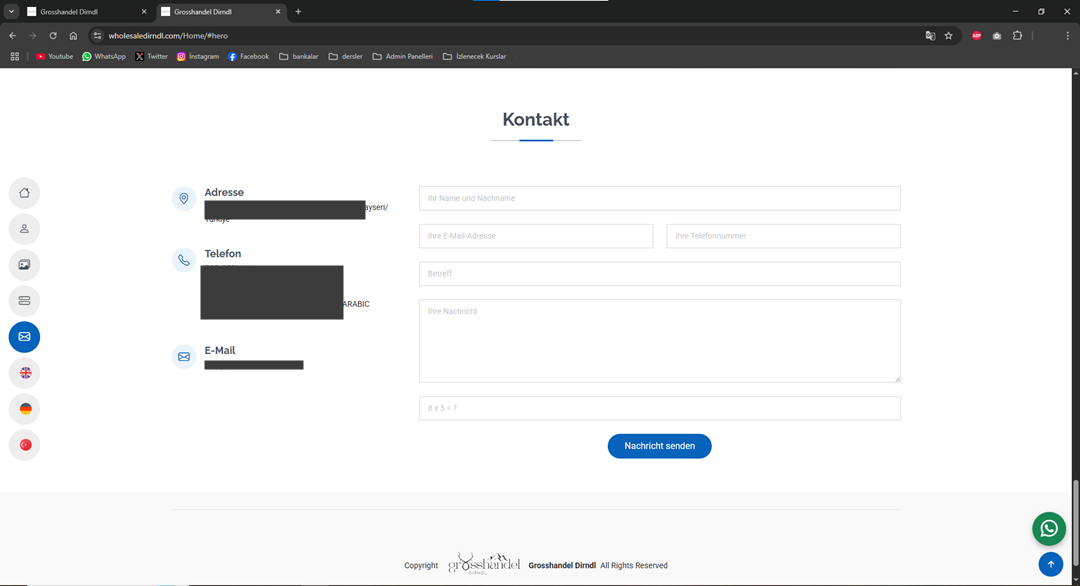This screenshot has height=586, width=1080.
Task: Switch language using the UK flag icon
Action: click(x=24, y=373)
